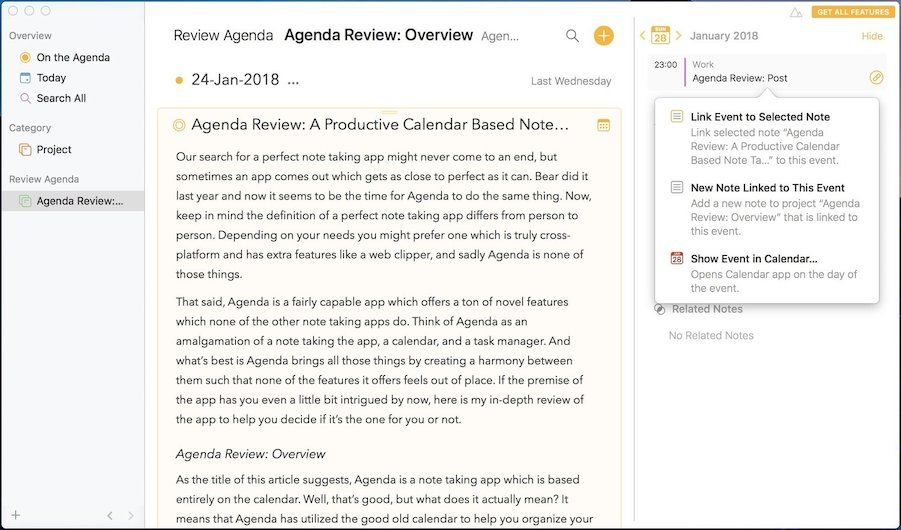
Task: Toggle On the Agenda circle on note title
Action: 179,125
